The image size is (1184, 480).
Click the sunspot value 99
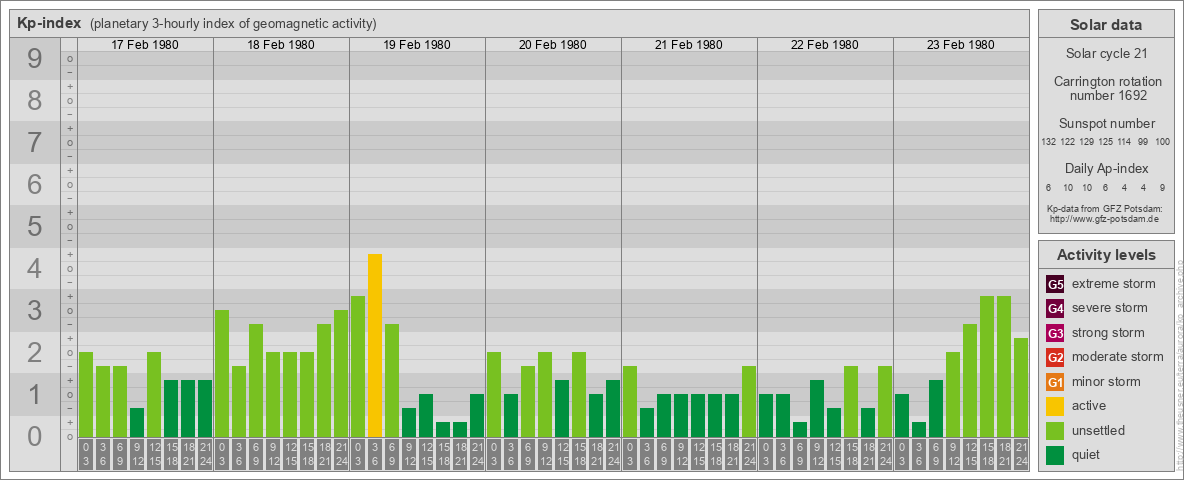click(1144, 142)
